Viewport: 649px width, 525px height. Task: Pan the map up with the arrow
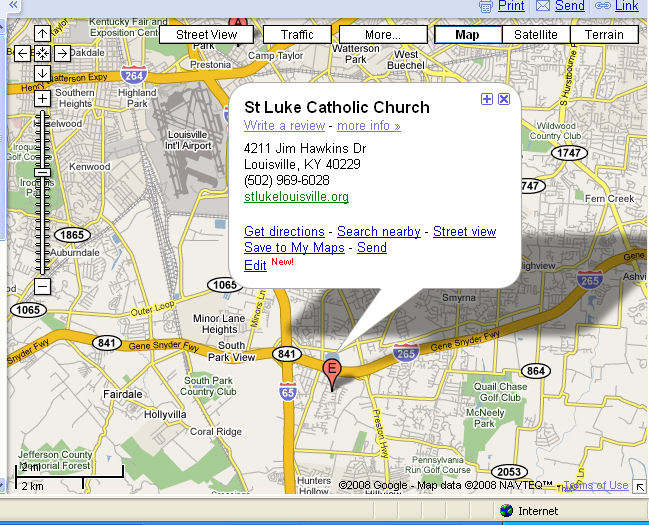click(x=42, y=34)
